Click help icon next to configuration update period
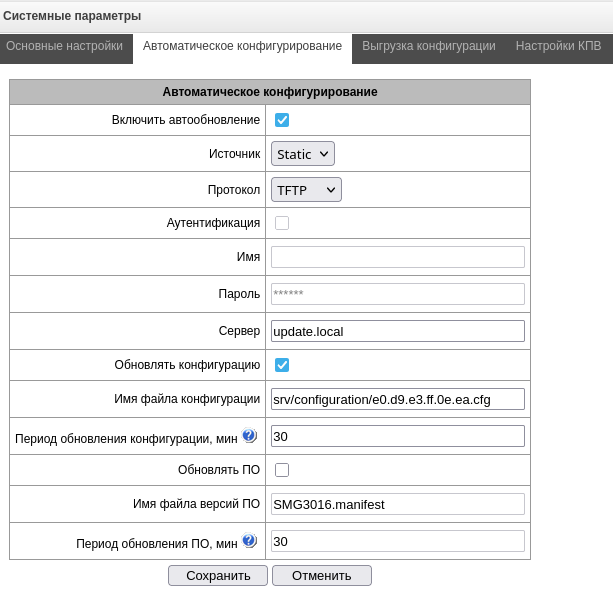 click(x=249, y=435)
